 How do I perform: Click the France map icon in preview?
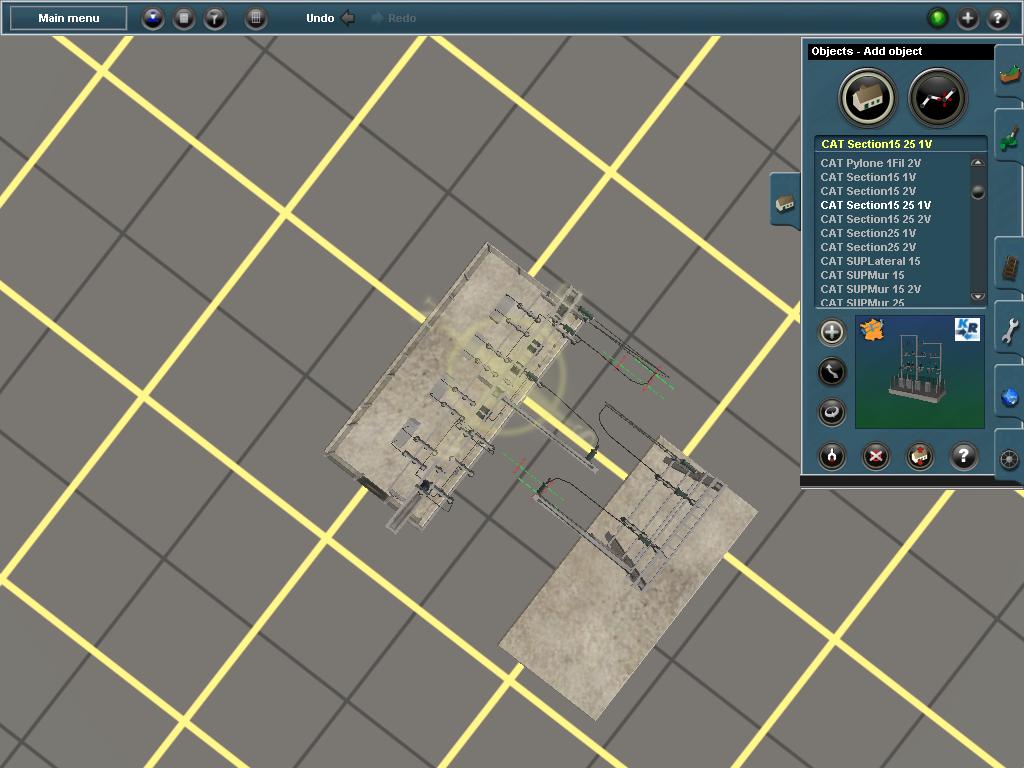point(872,330)
